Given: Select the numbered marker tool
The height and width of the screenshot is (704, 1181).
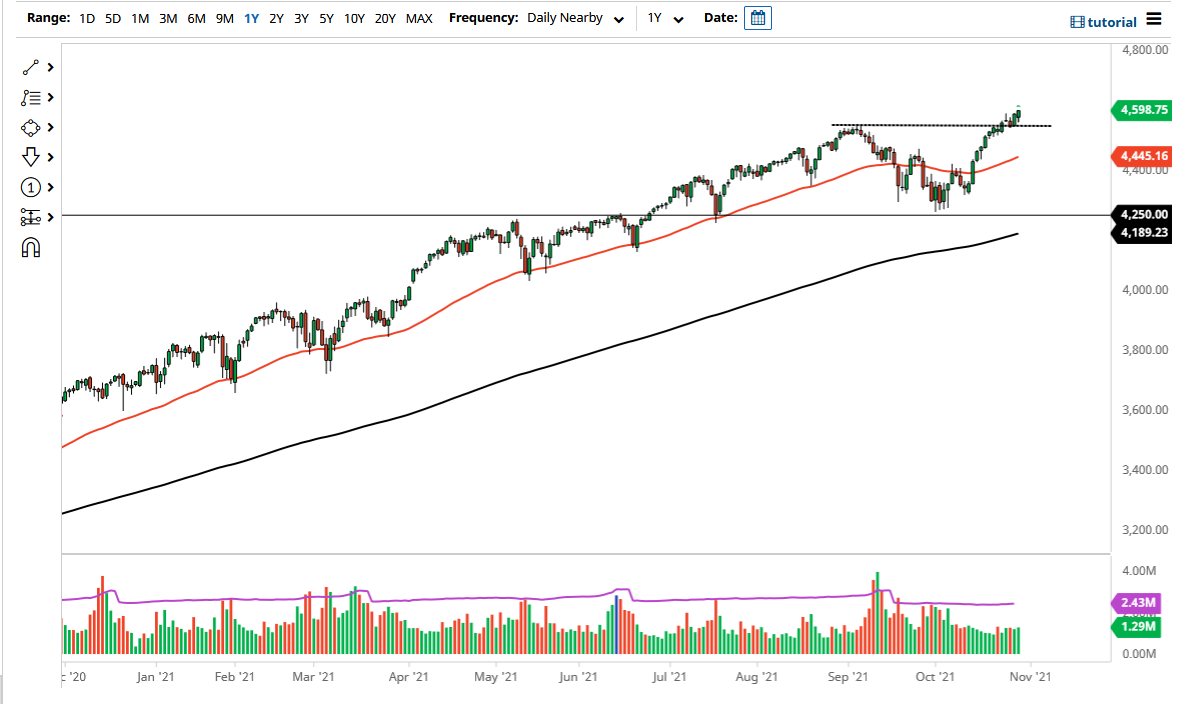Looking at the screenshot, I should tap(29, 187).
